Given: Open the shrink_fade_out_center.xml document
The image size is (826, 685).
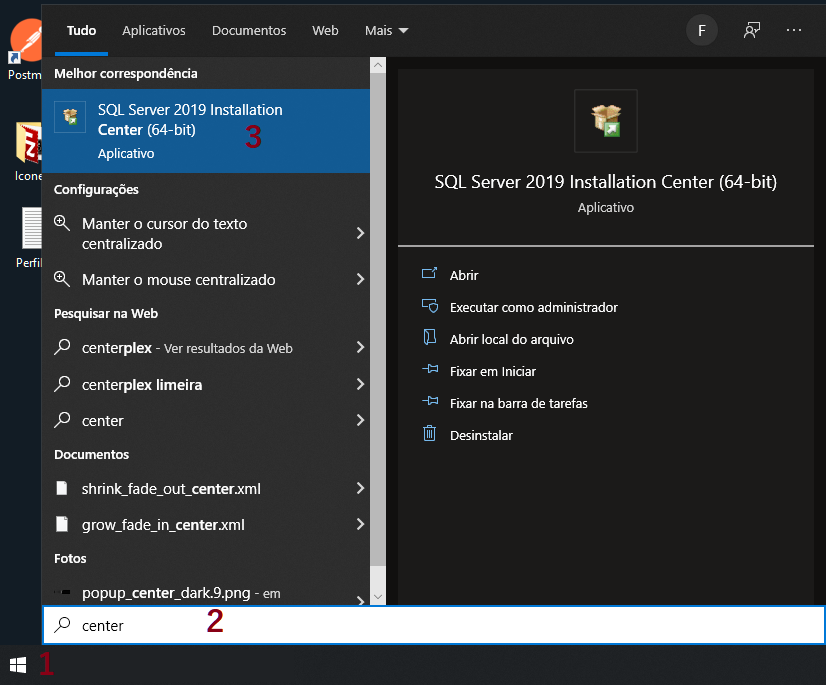Looking at the screenshot, I should coord(206,488).
